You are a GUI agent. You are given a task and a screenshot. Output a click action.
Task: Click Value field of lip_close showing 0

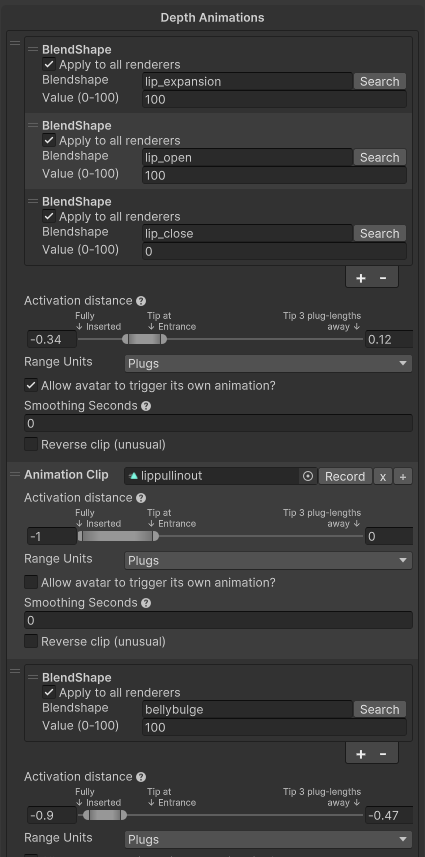click(x=274, y=251)
